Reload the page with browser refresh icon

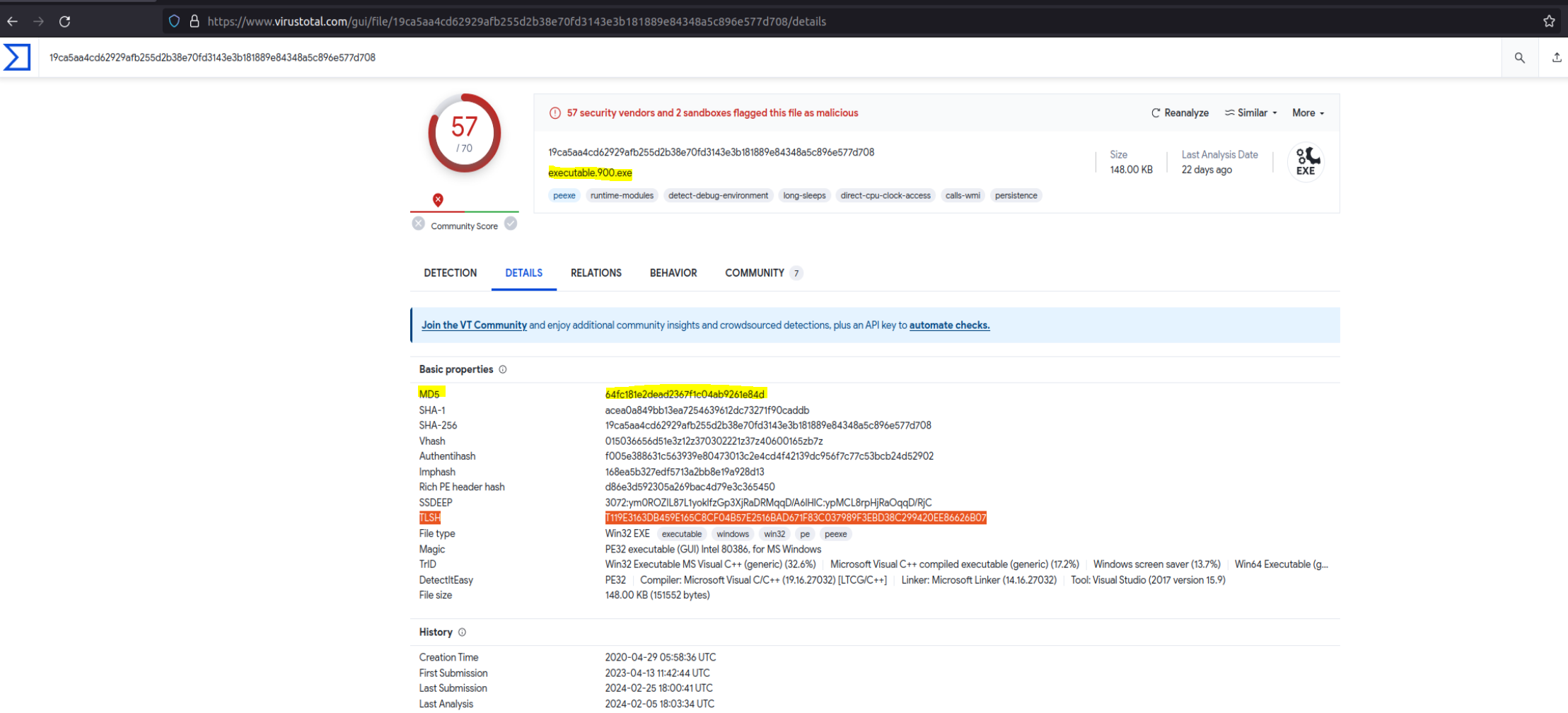(x=64, y=21)
